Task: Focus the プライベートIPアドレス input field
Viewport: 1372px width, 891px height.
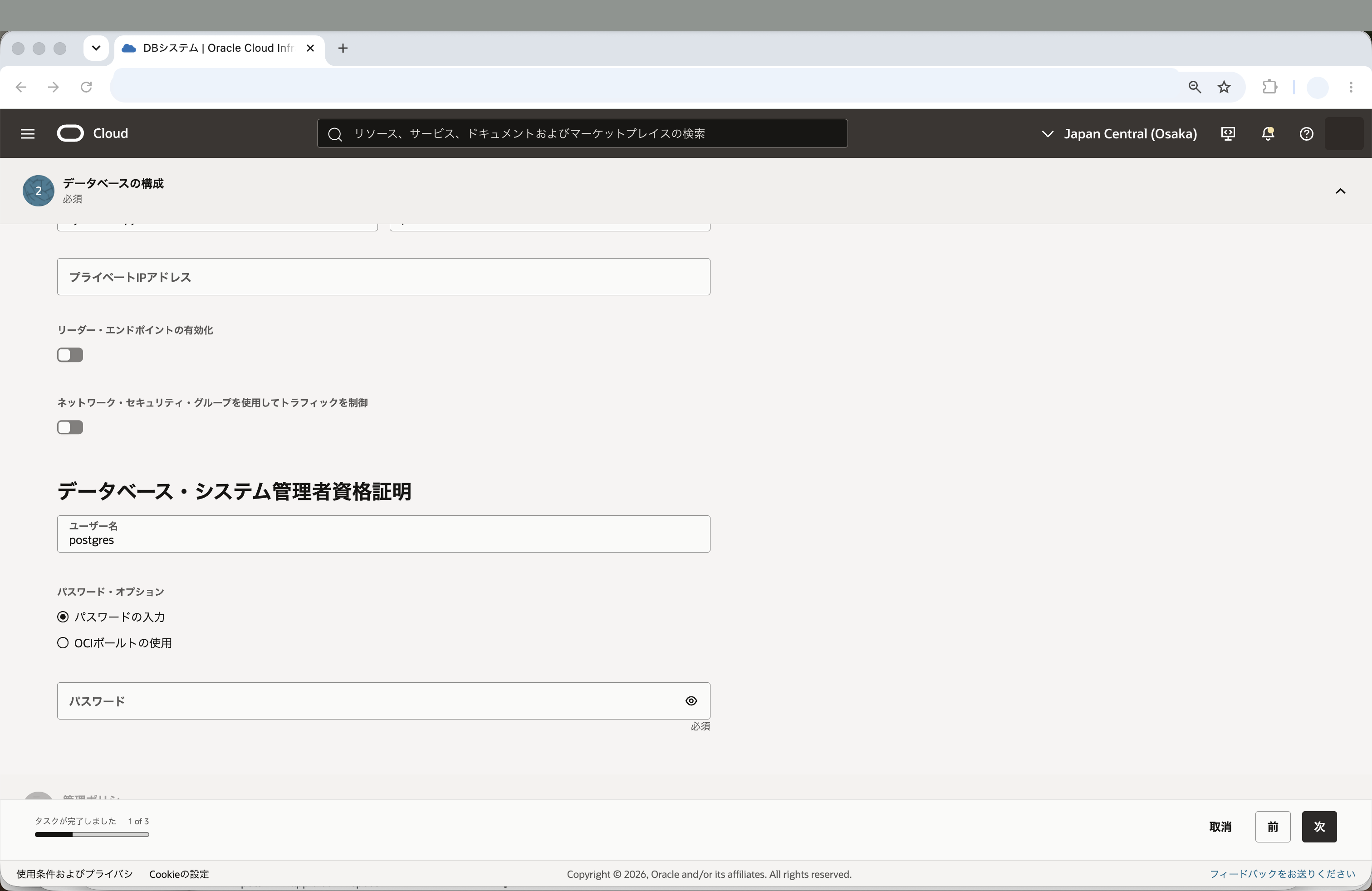Action: (x=383, y=277)
